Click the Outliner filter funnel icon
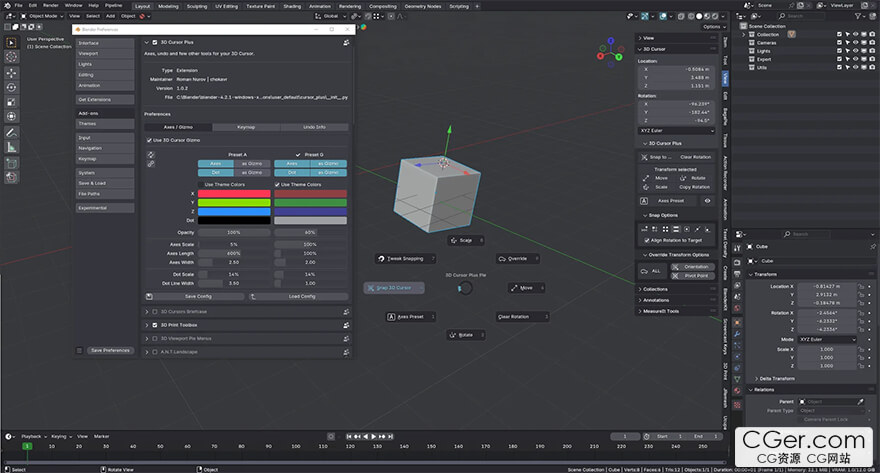This screenshot has width=880, height=473. pyautogui.click(x=858, y=16)
